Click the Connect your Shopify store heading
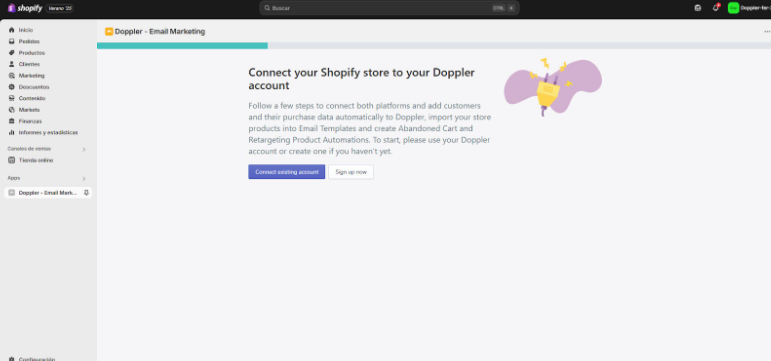Image resolution: width=771 pixels, height=361 pixels. click(361, 79)
